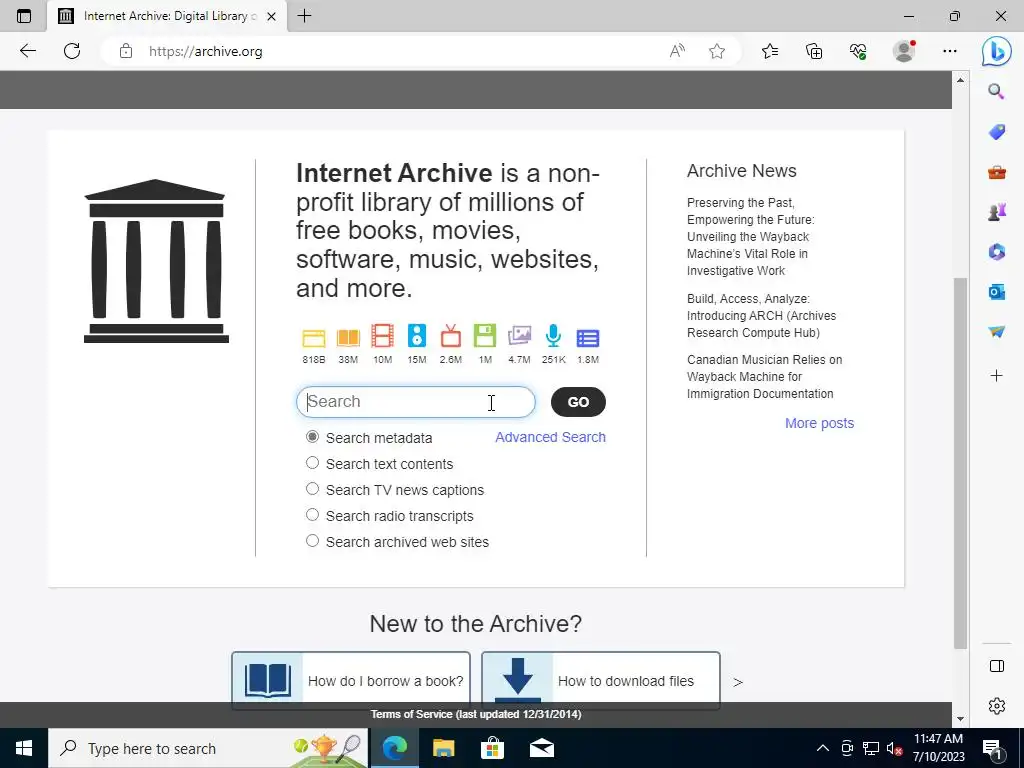Click the taskbar 'Type here to search' box

click(x=209, y=748)
